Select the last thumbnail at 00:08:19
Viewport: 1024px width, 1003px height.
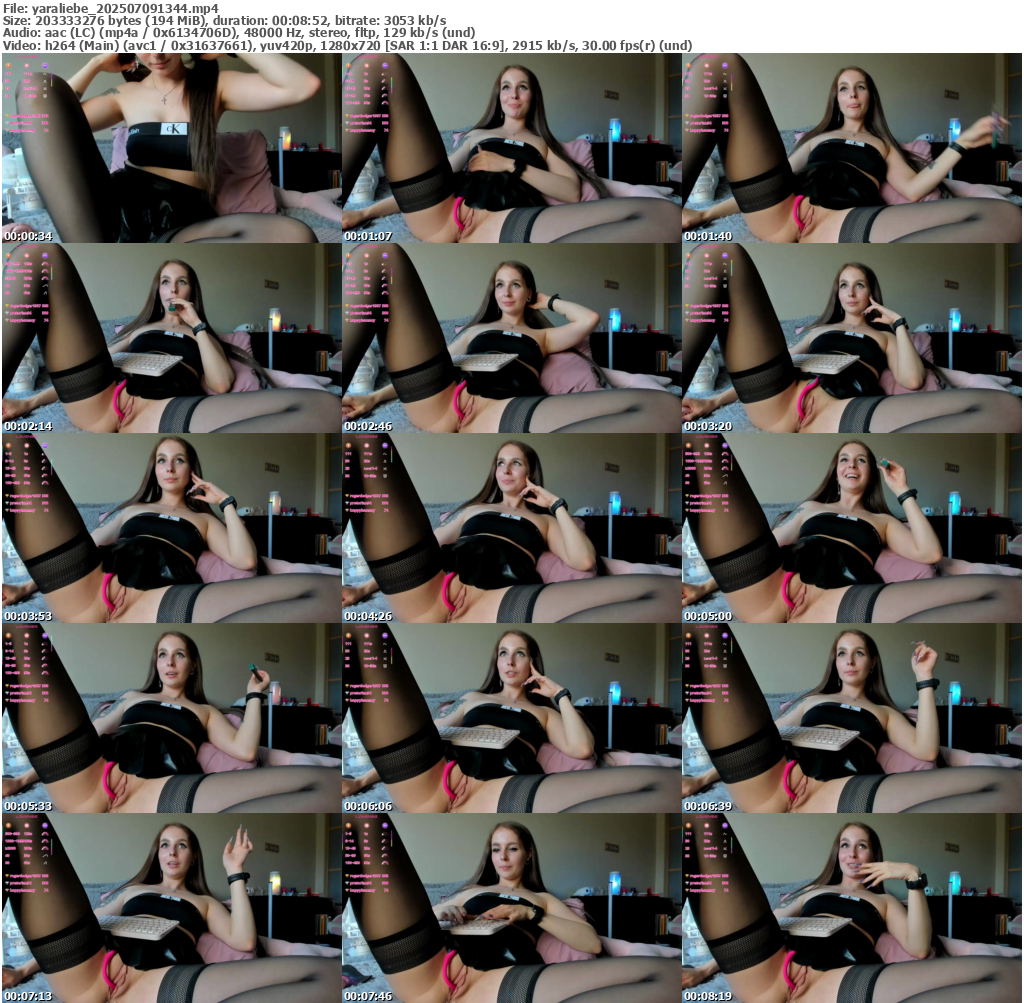(x=851, y=908)
